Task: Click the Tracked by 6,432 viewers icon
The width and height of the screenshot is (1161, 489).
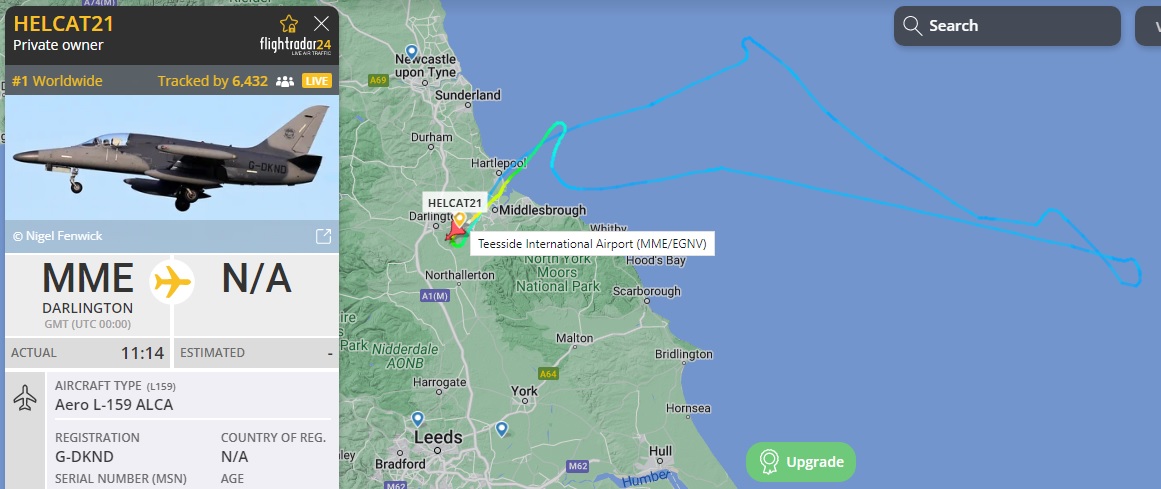Action: (284, 82)
